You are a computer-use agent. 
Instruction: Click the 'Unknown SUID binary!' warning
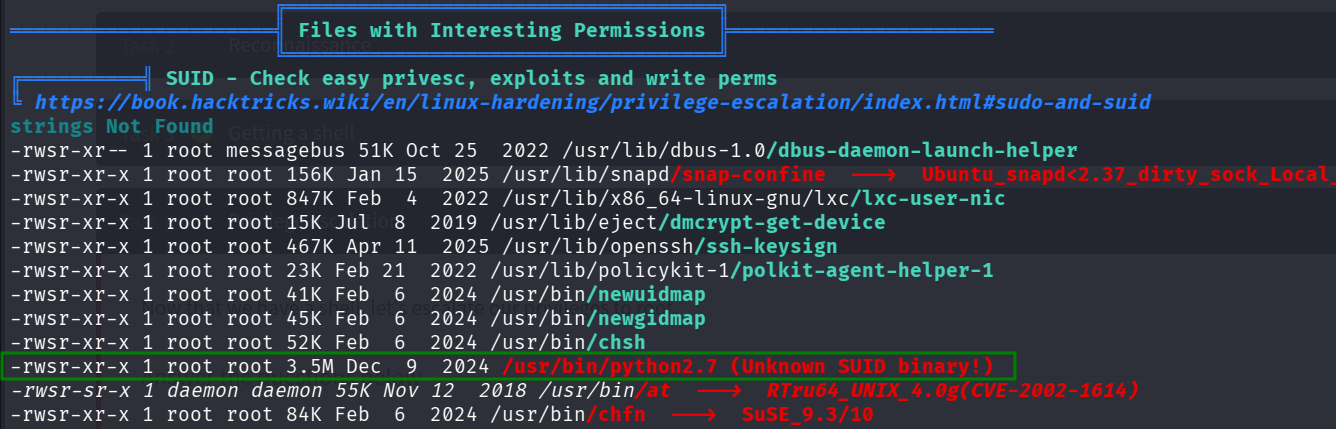pos(862,366)
